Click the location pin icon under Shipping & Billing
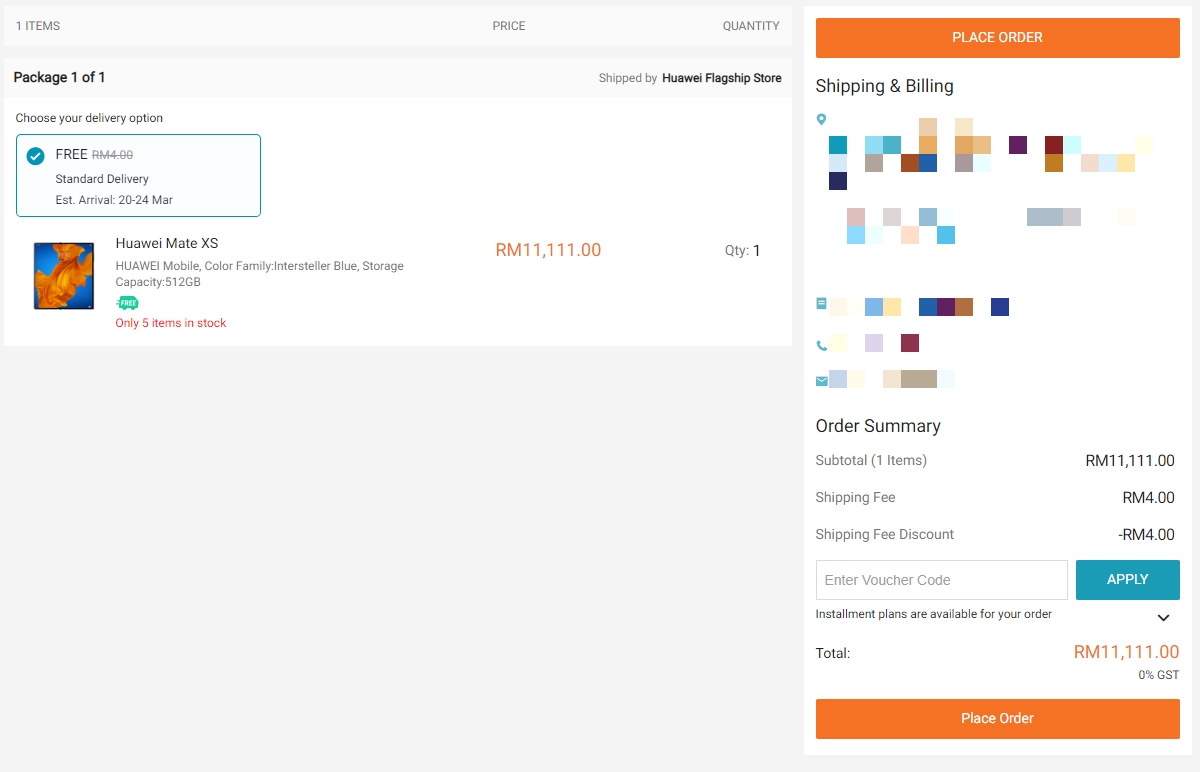The width and height of the screenshot is (1200, 772). pyautogui.click(x=822, y=120)
